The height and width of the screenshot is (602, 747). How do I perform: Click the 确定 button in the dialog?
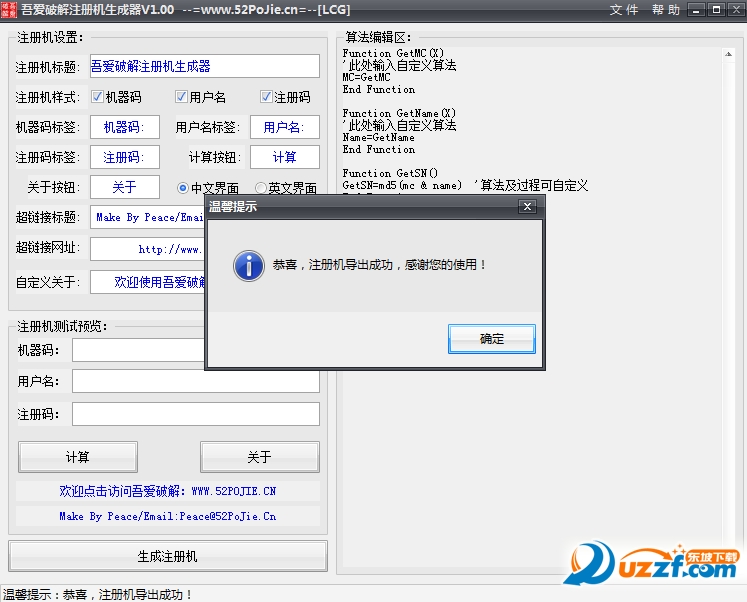[x=492, y=339]
